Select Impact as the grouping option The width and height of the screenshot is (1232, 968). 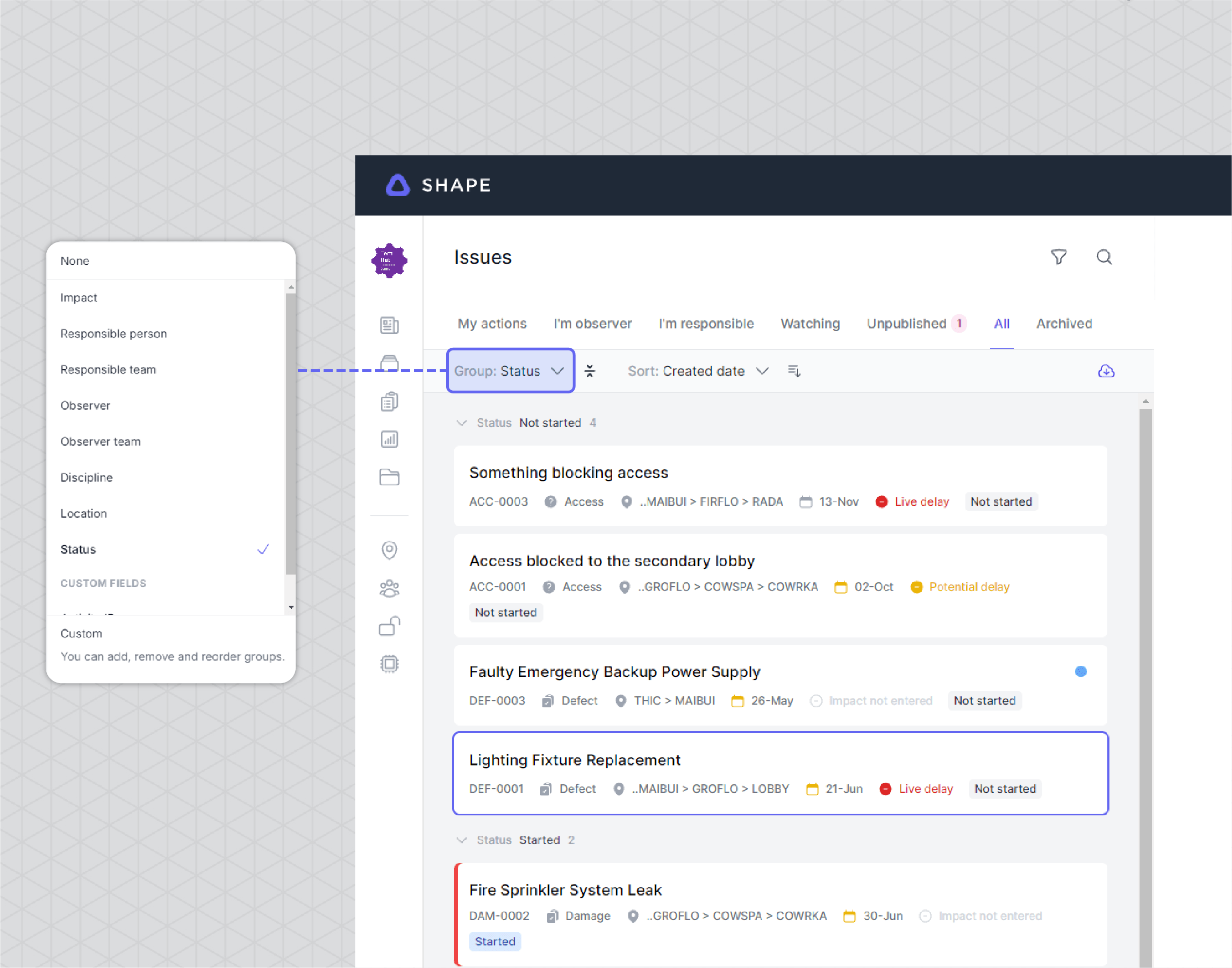(79, 297)
